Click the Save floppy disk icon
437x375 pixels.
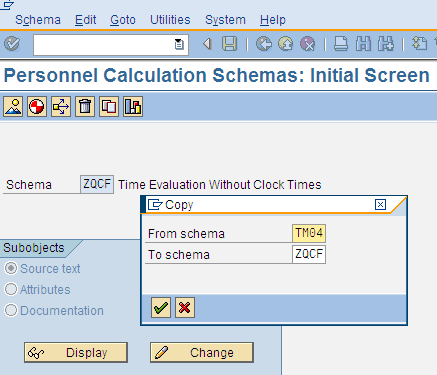(x=229, y=44)
